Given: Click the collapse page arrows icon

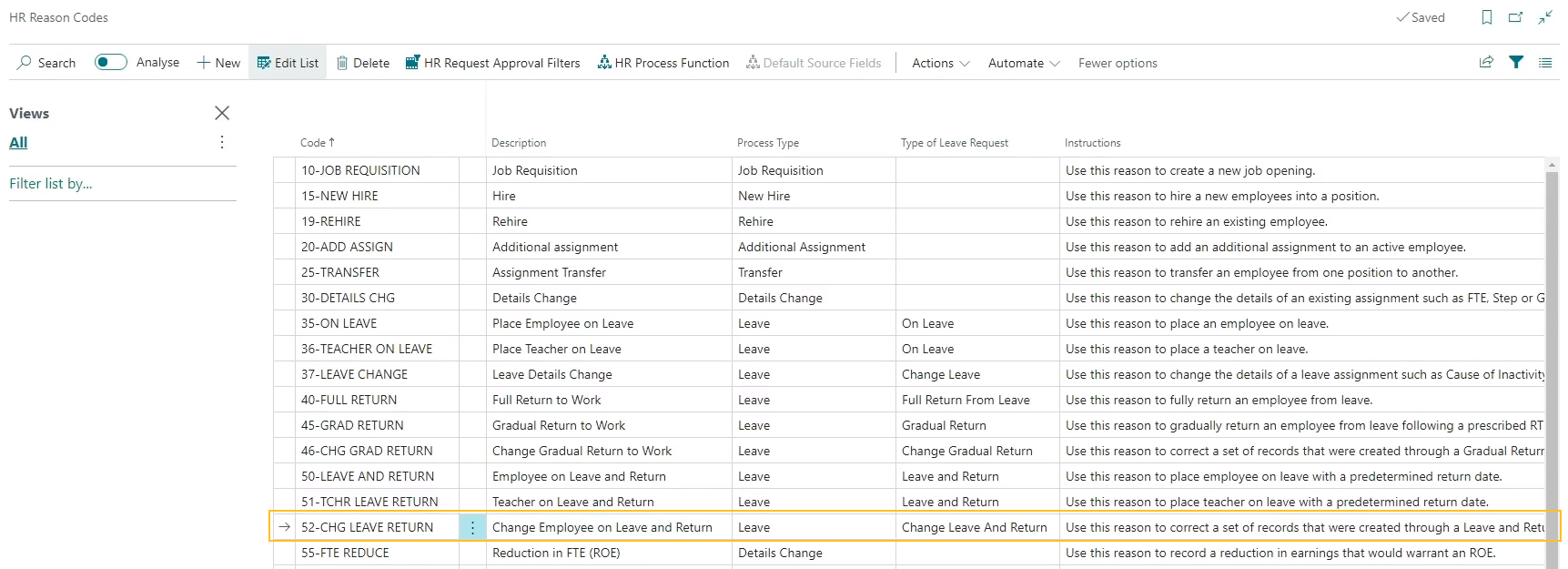Looking at the screenshot, I should click(x=1545, y=17).
